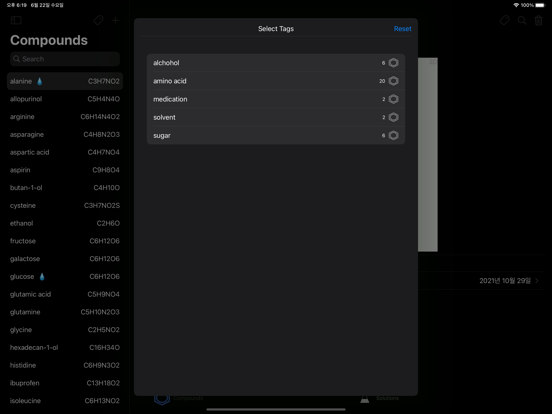This screenshot has width=552, height=414.
Task: Select histidine in the compounds list
Action: (x=65, y=365)
